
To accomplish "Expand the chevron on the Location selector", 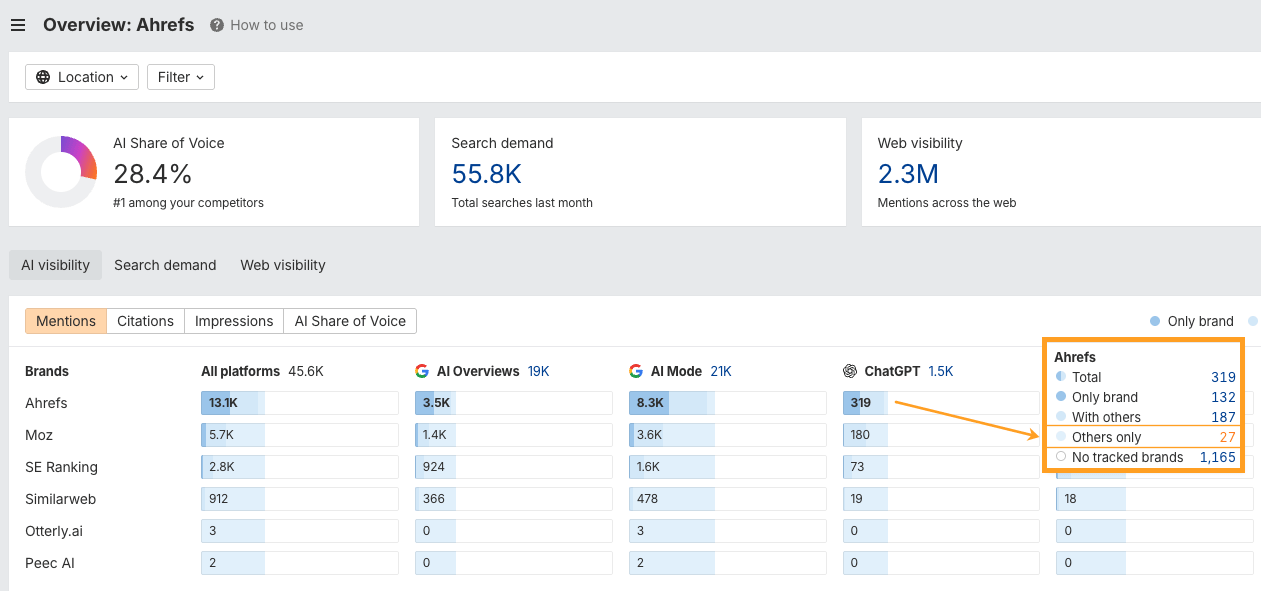I will coord(125,77).
